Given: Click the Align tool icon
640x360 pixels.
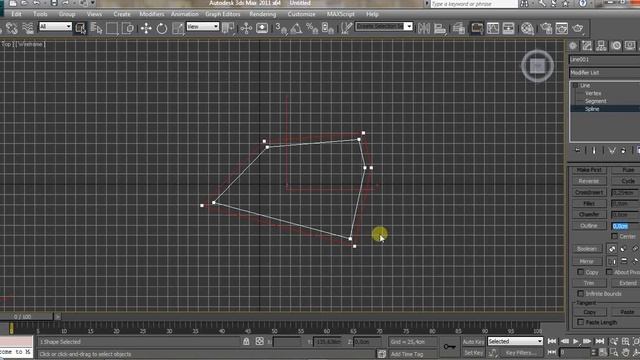Looking at the screenshot, I should [440, 28].
